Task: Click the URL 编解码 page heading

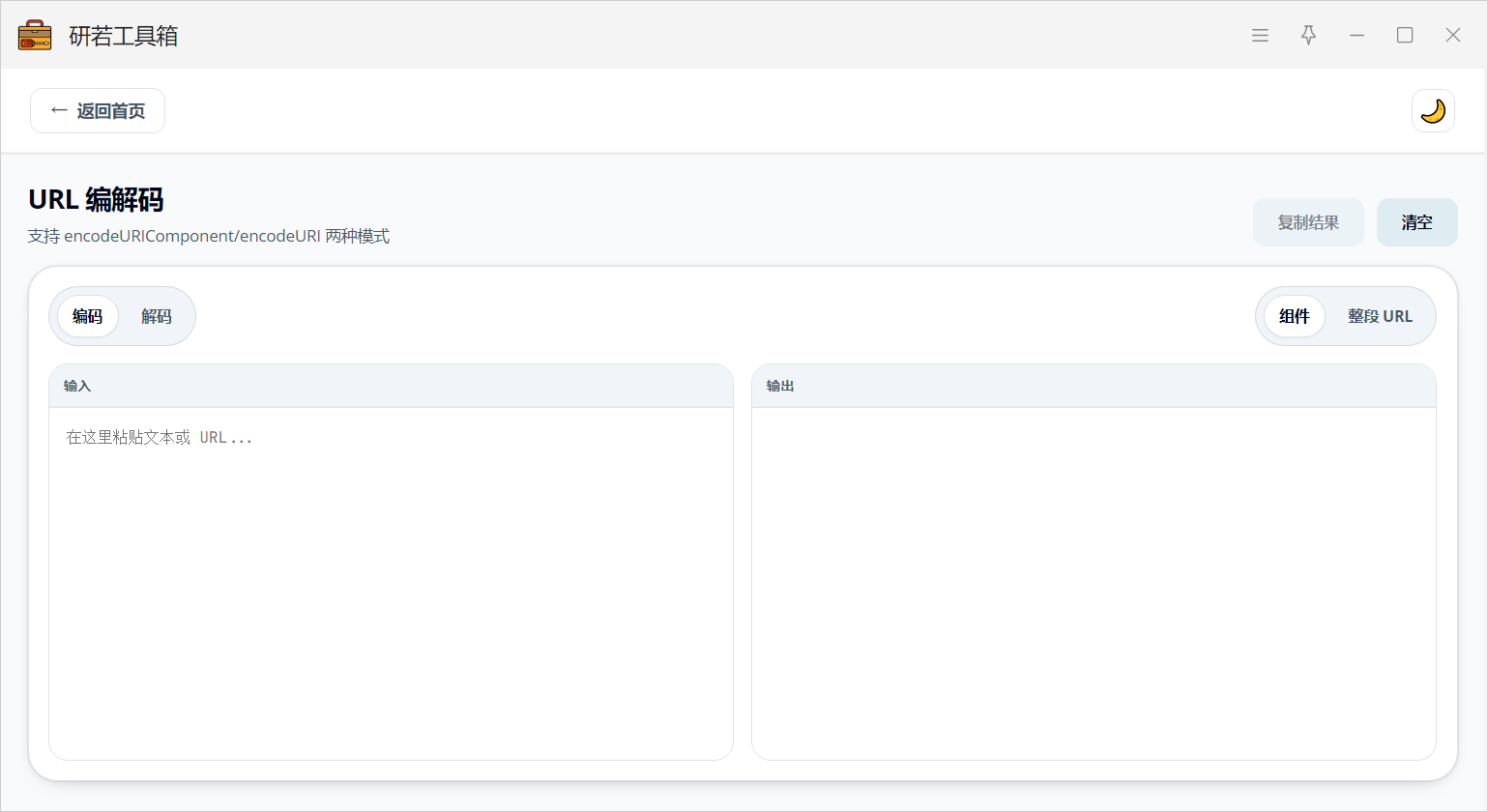Action: point(96,199)
